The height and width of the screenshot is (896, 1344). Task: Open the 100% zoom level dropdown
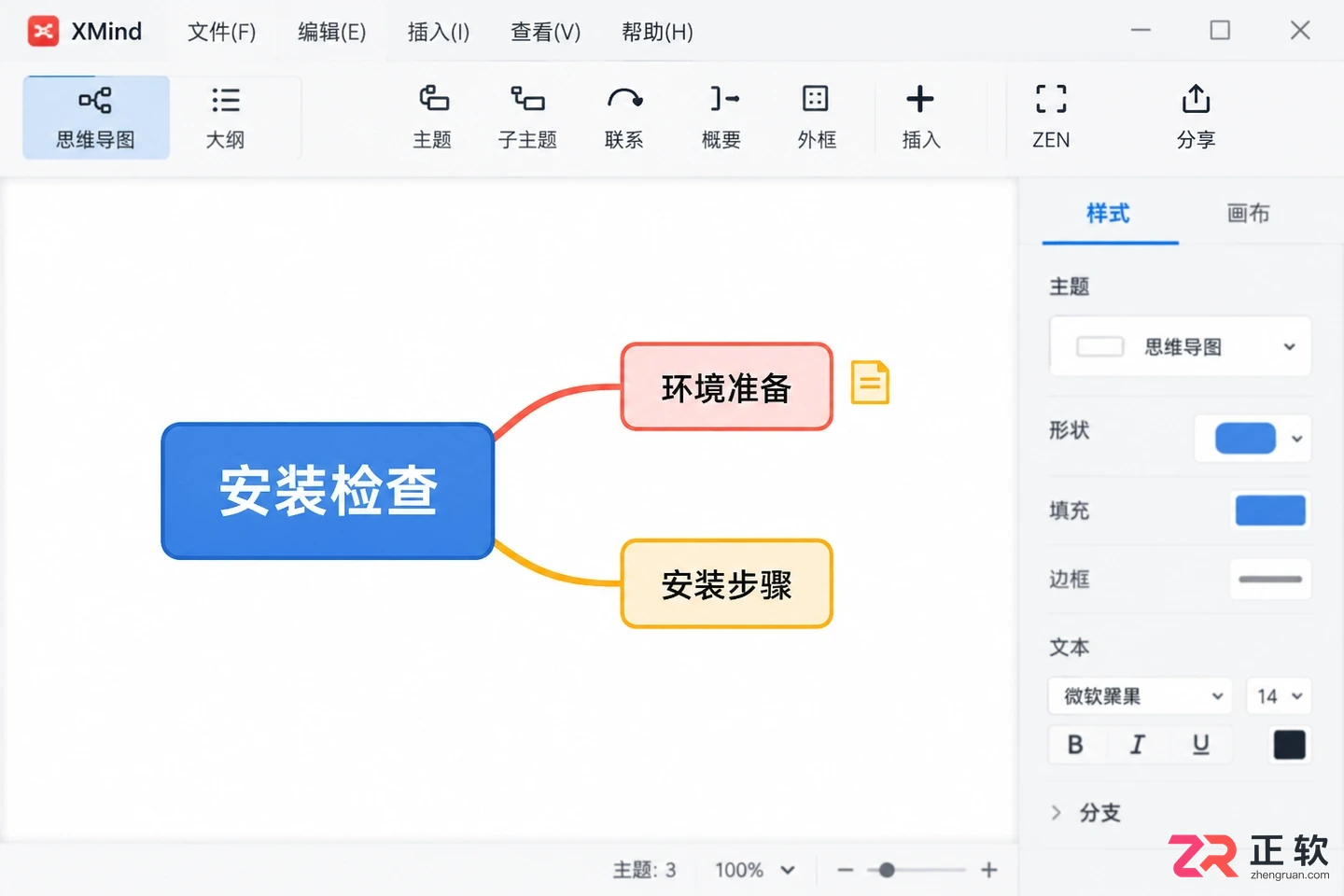click(754, 870)
